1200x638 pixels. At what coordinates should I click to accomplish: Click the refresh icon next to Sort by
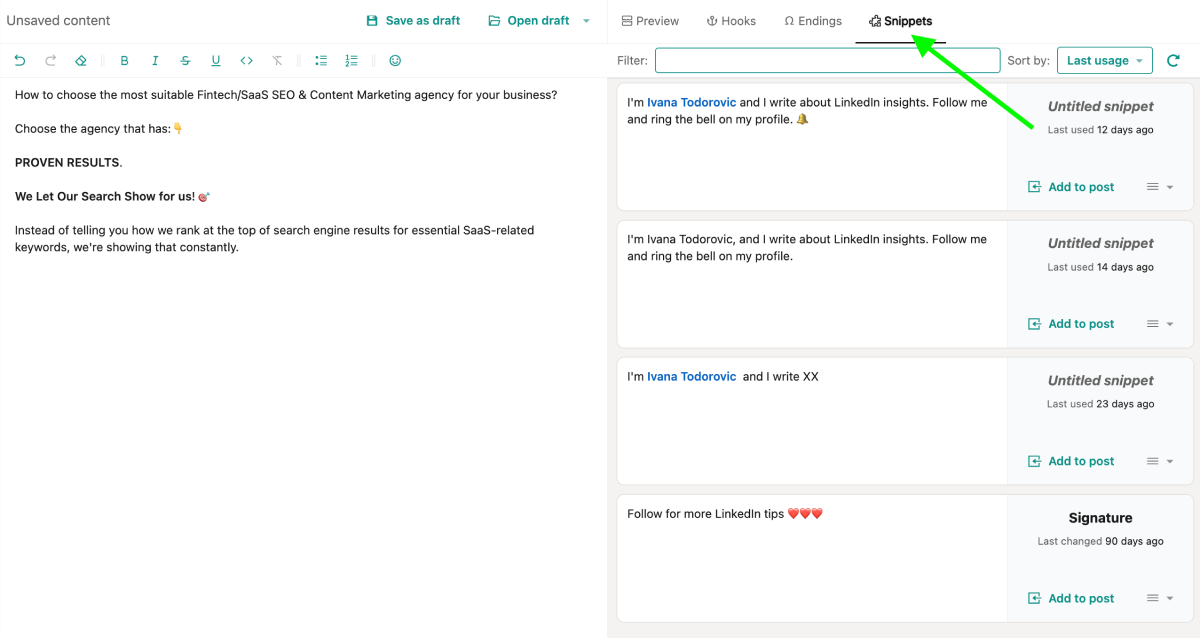pos(1174,61)
